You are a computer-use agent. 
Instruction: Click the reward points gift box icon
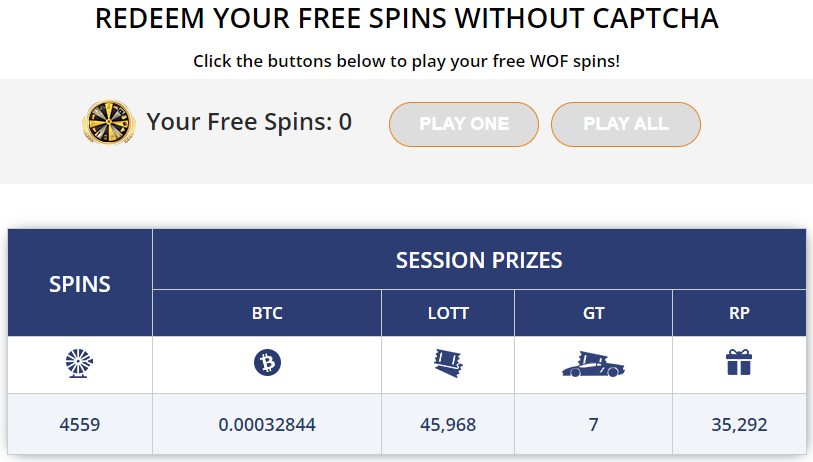click(739, 362)
